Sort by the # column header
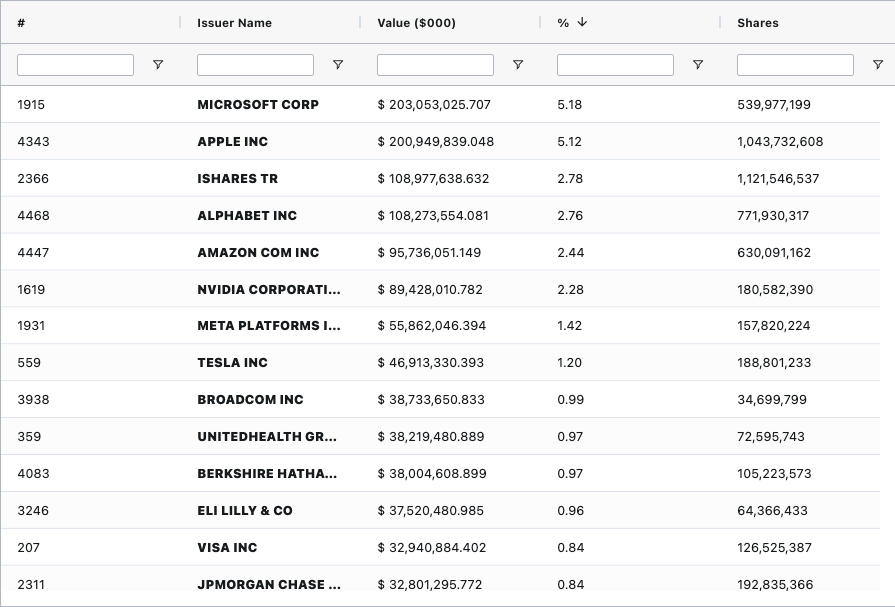Image resolution: width=895 pixels, height=607 pixels. tap(21, 23)
